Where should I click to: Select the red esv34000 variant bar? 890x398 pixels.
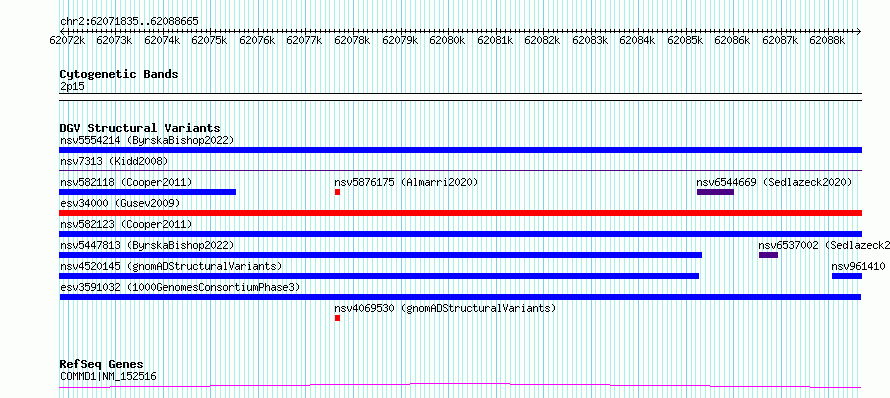(460, 213)
